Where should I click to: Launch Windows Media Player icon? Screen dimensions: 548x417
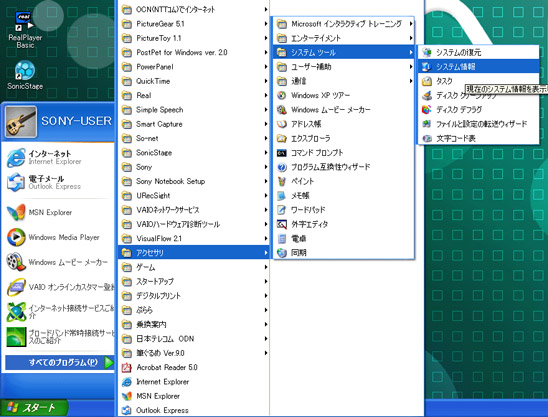16,237
